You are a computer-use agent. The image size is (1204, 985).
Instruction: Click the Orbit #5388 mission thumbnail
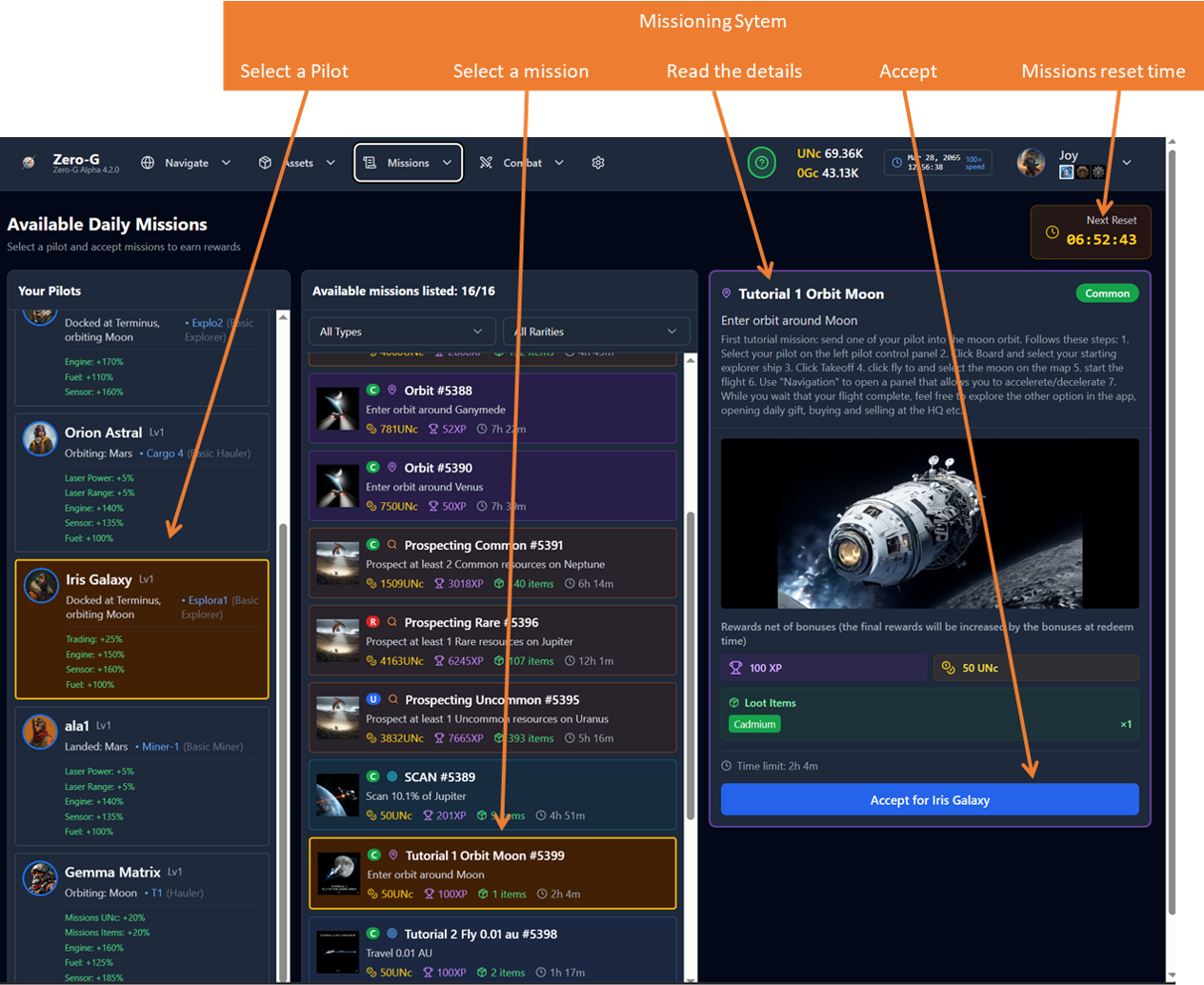pos(337,409)
